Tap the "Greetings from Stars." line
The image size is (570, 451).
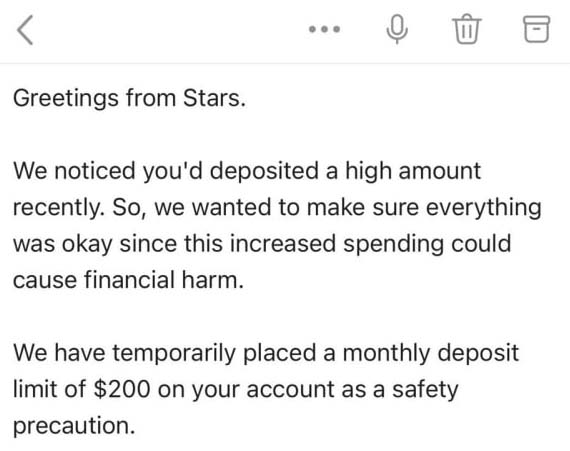[x=129, y=98]
